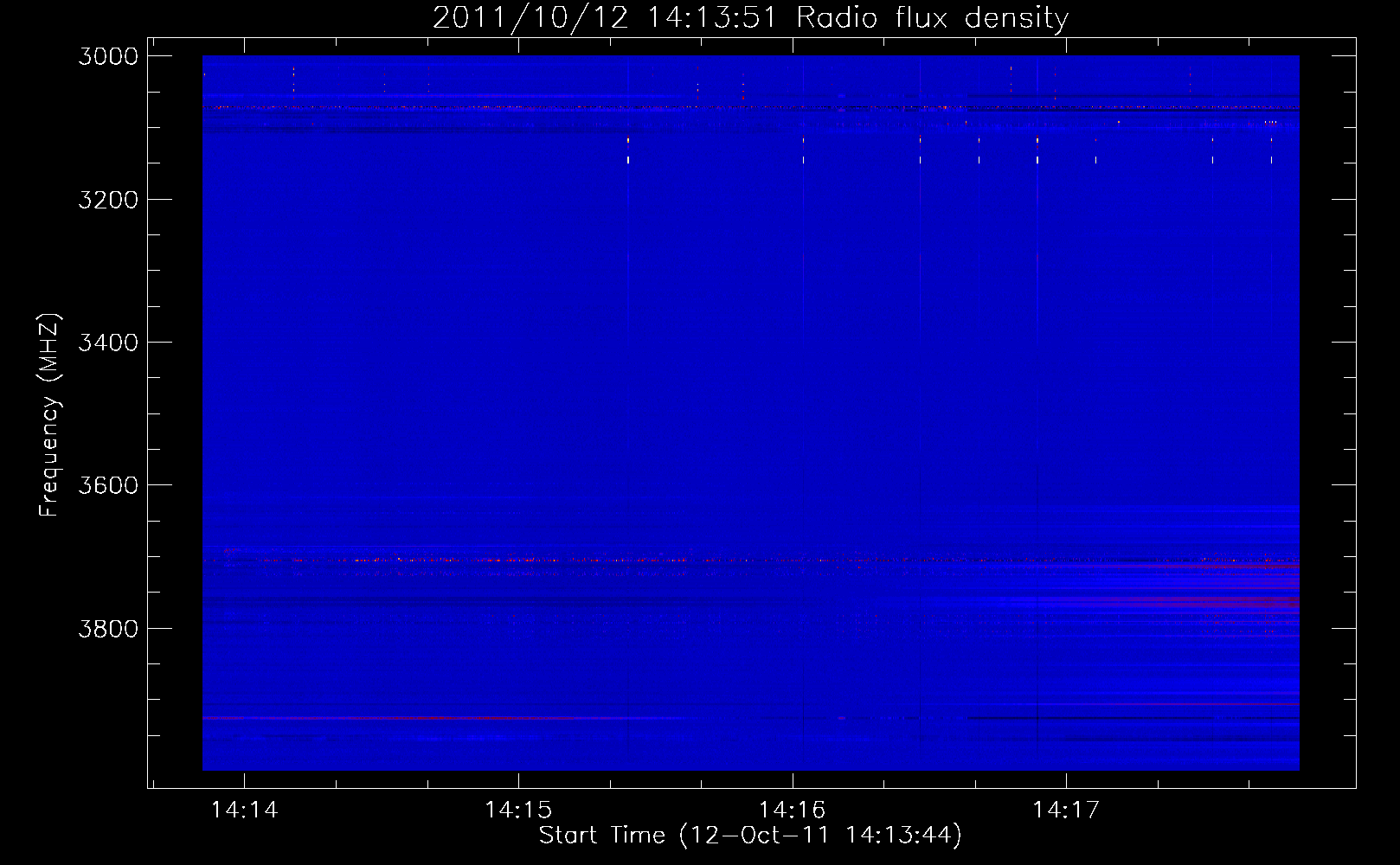Click the 14:14 time tick label
This screenshot has width=1400, height=865.
pos(245,810)
